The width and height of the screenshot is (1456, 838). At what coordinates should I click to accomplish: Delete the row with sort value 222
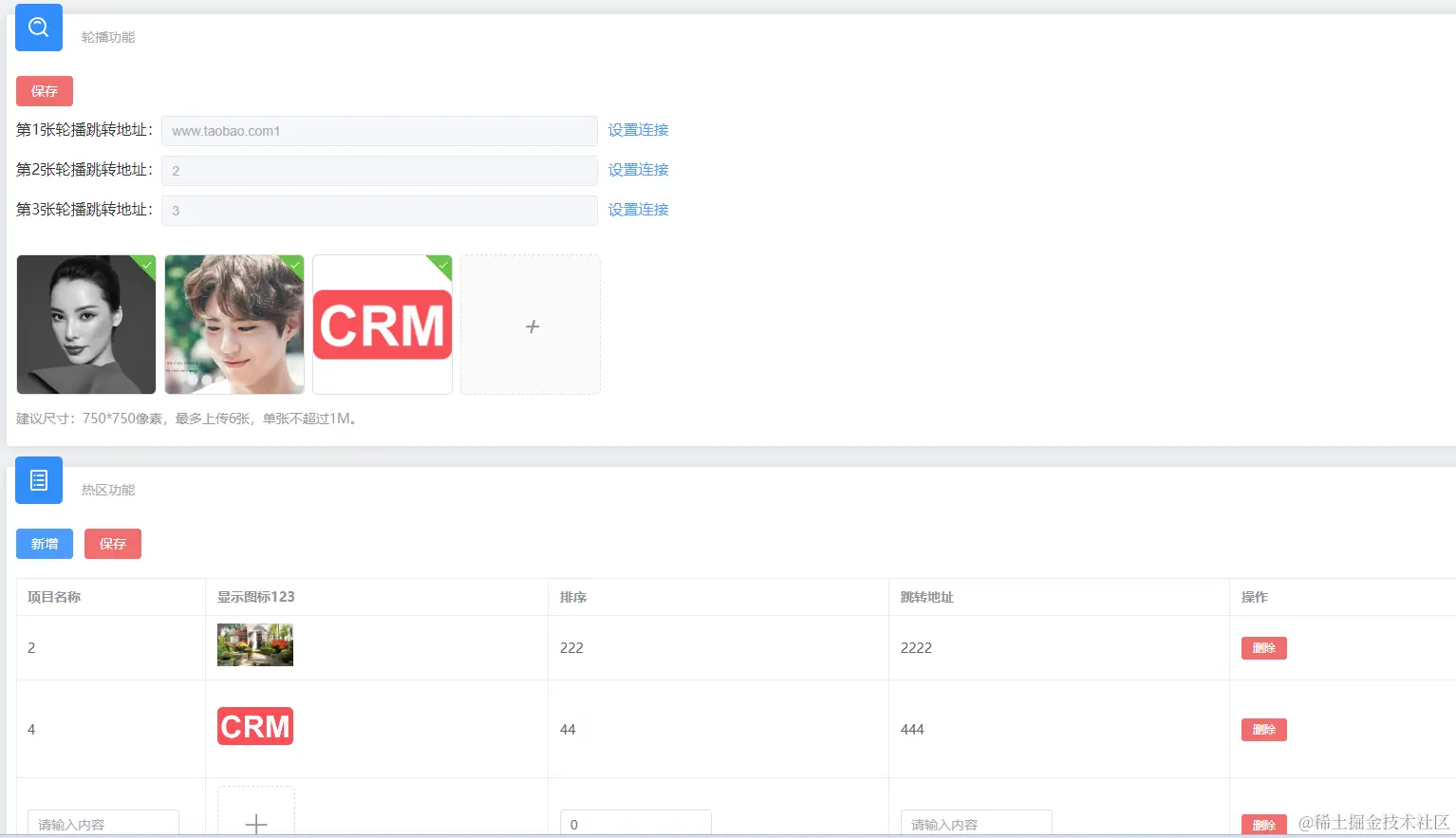click(1264, 648)
